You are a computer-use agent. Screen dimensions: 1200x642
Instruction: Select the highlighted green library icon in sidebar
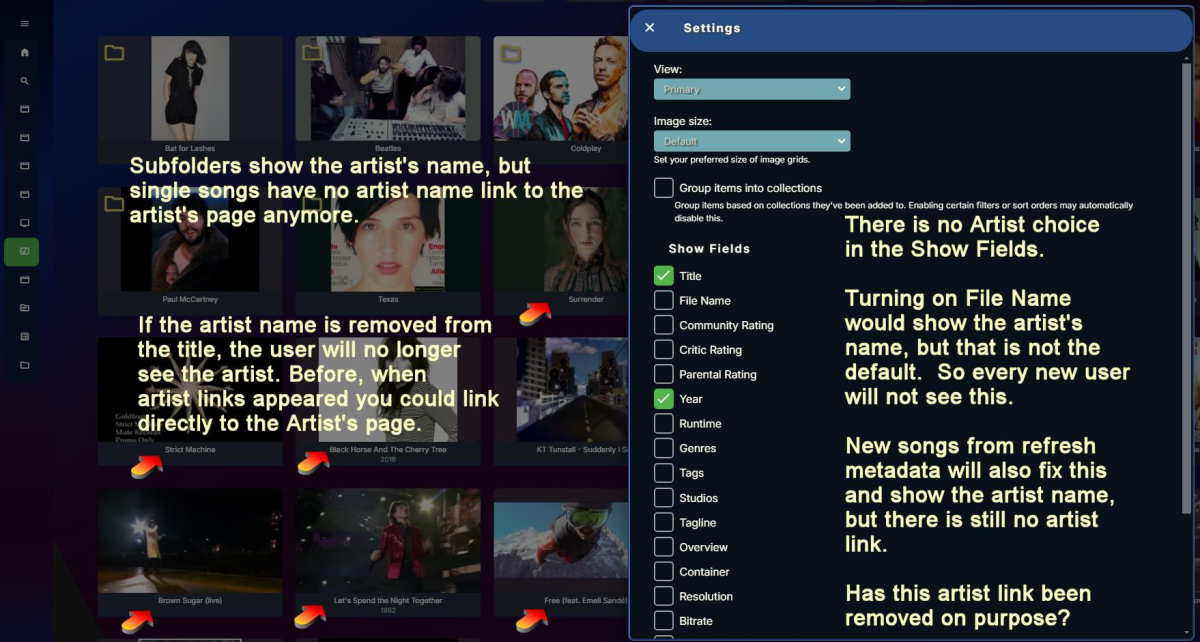(x=22, y=251)
